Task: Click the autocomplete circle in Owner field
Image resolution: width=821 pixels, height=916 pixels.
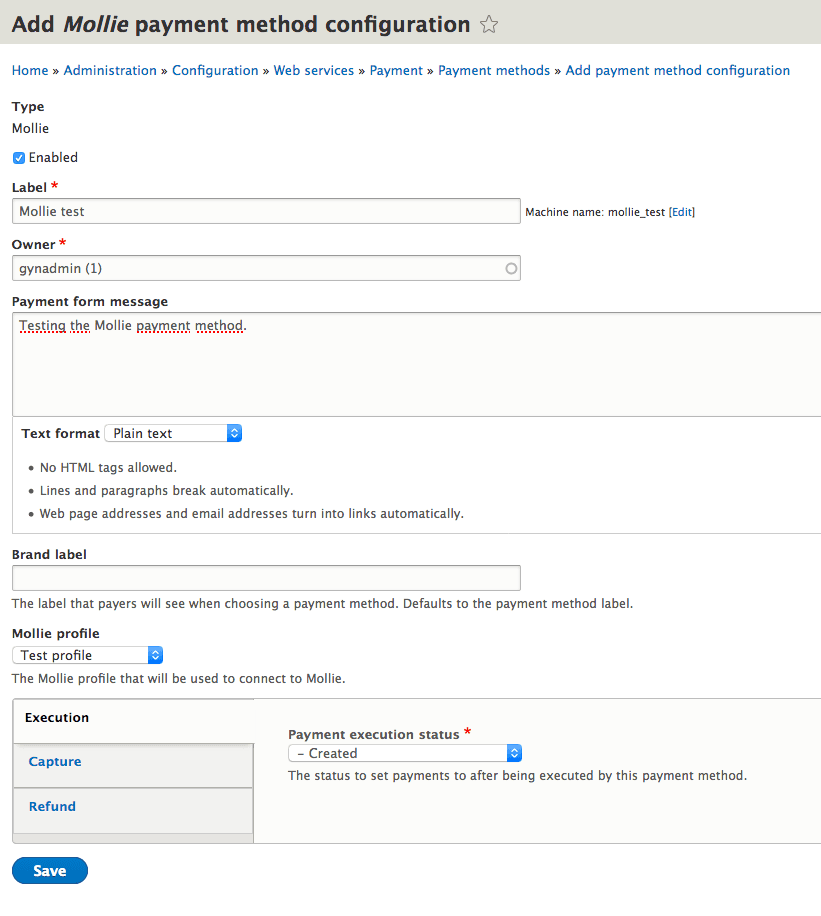Action: [511, 268]
